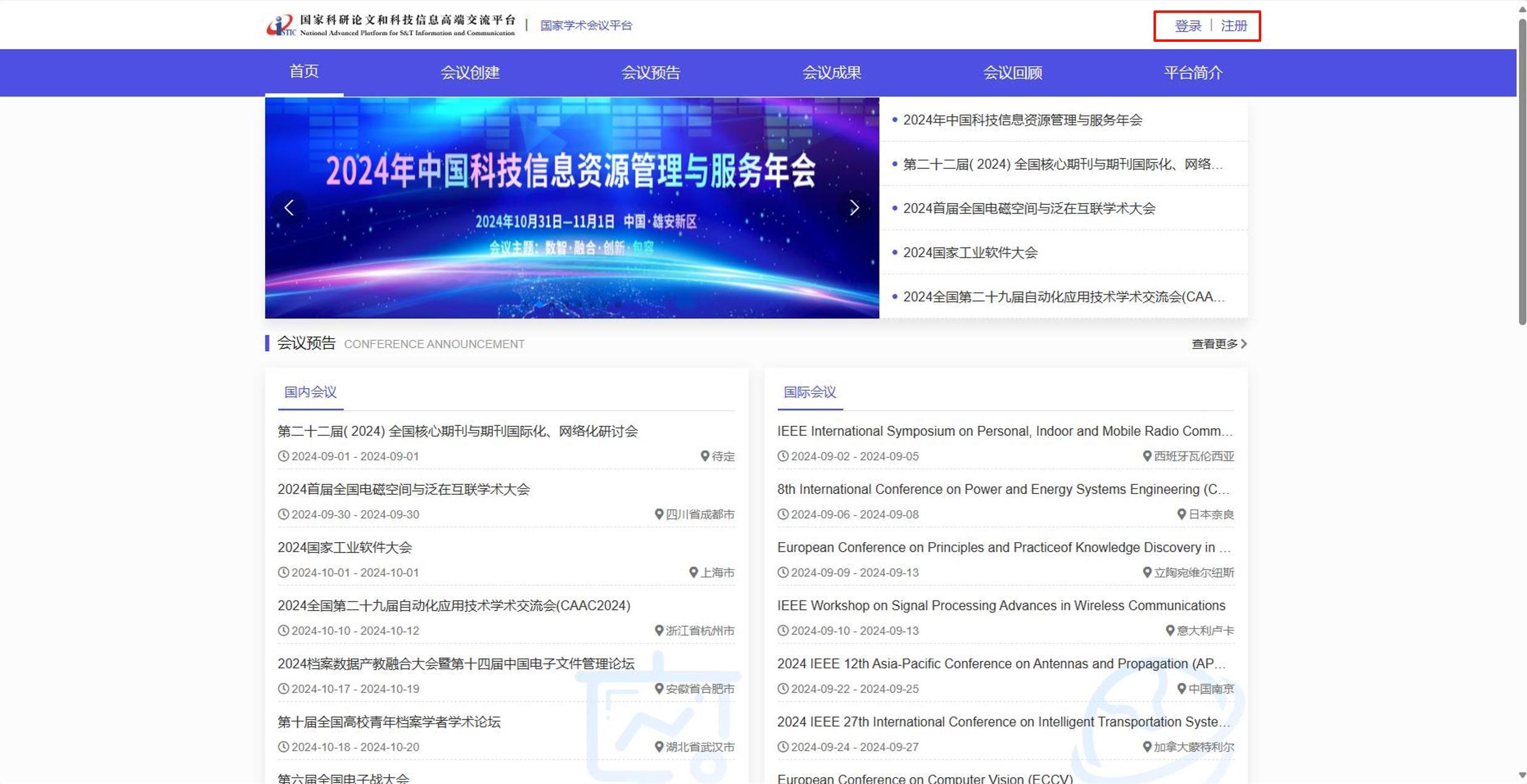Image resolution: width=1527 pixels, height=784 pixels.
Task: Open European Conference on Computer Vision (ECCV) entry
Action: point(925,778)
